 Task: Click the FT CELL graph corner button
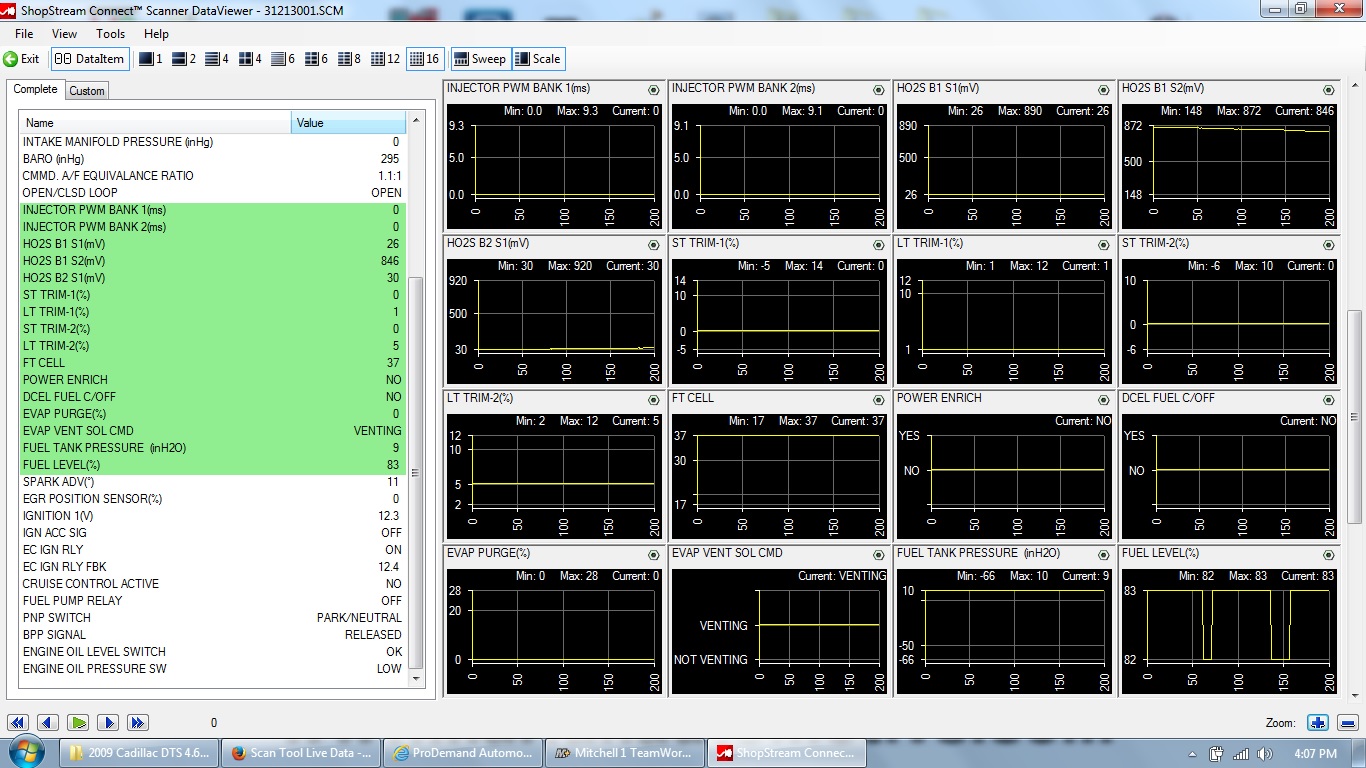pos(878,400)
